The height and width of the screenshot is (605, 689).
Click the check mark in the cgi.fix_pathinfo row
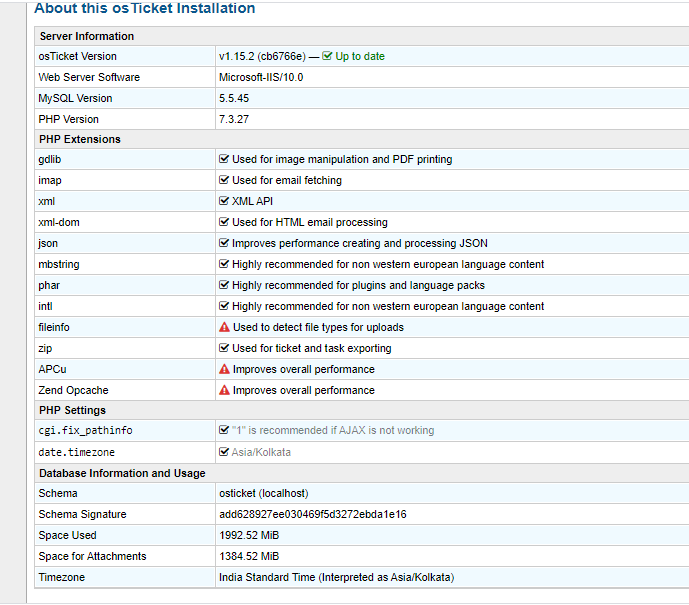coord(225,430)
